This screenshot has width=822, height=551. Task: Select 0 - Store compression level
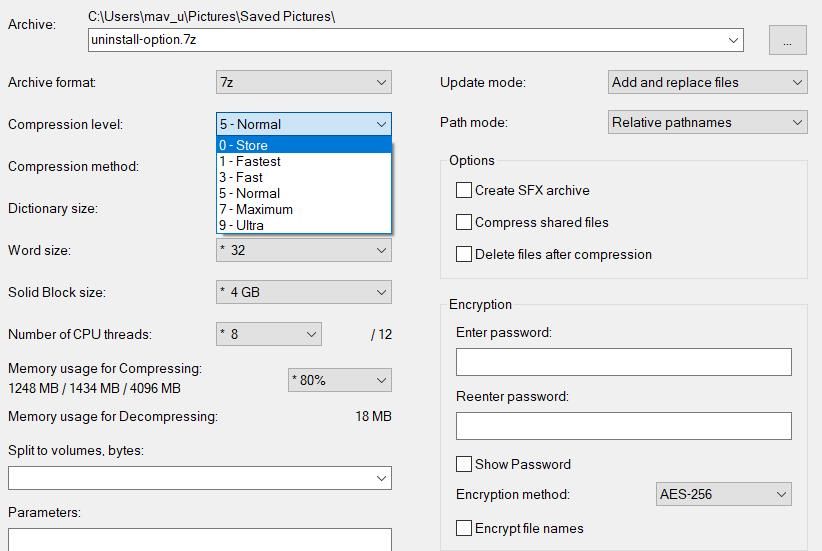(x=304, y=145)
